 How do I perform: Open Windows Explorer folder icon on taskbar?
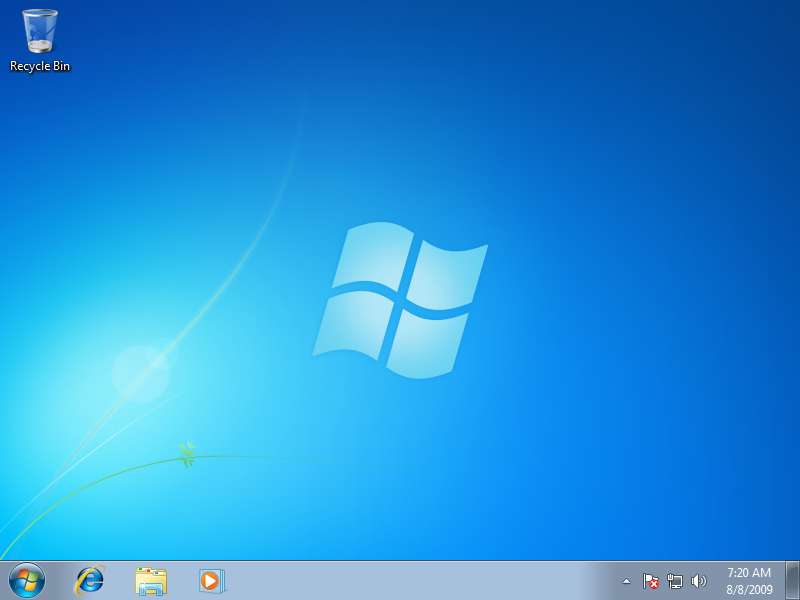[x=151, y=580]
